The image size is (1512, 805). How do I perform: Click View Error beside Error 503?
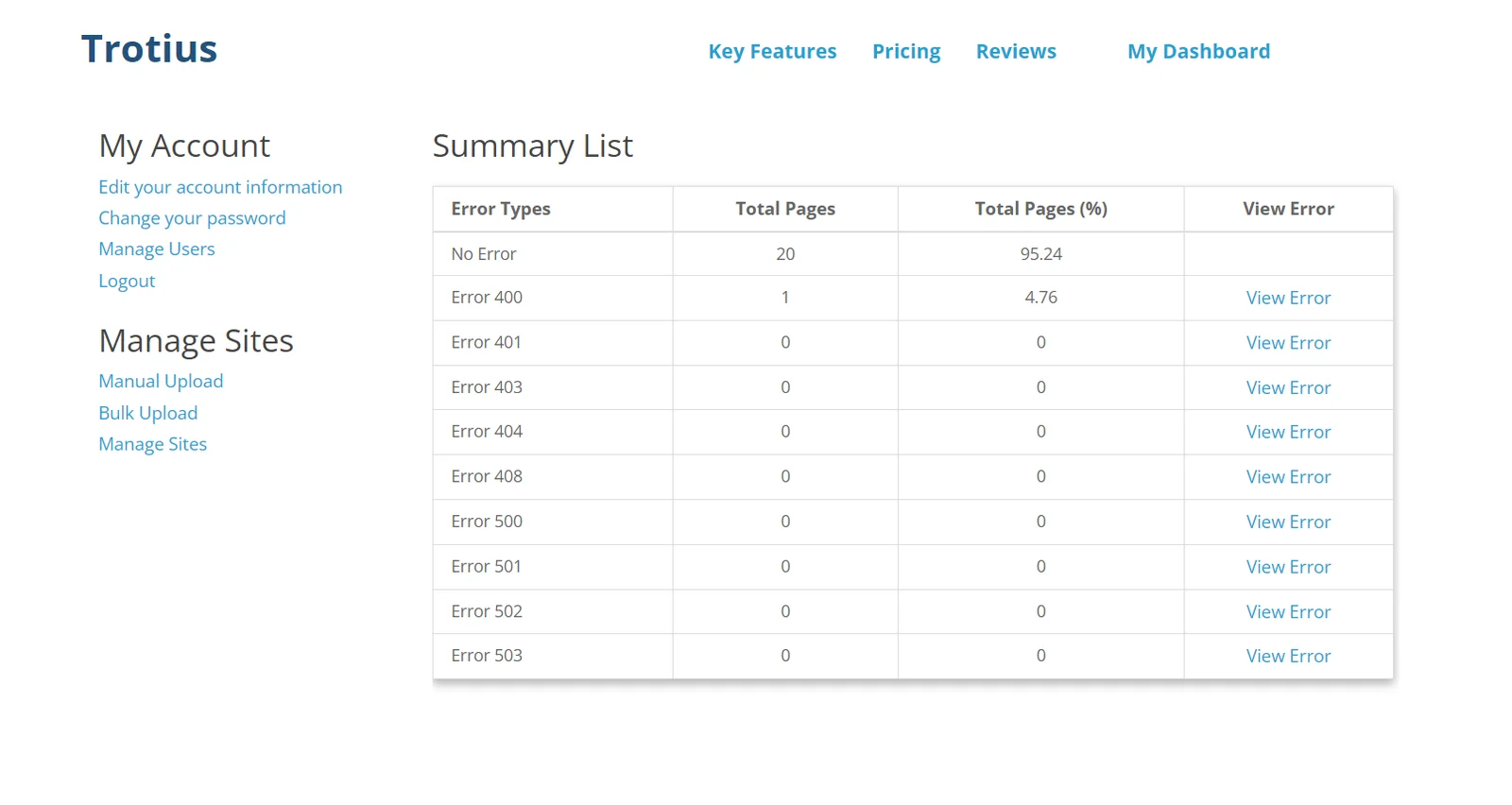[x=1287, y=657]
